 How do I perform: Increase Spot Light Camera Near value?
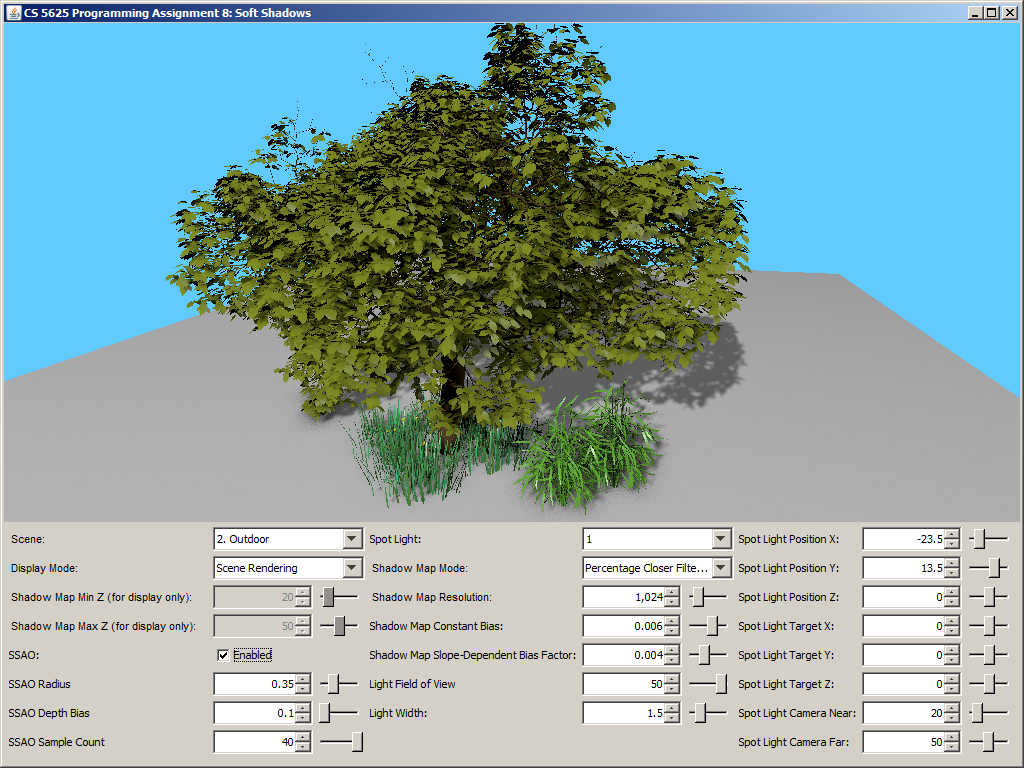[951, 708]
